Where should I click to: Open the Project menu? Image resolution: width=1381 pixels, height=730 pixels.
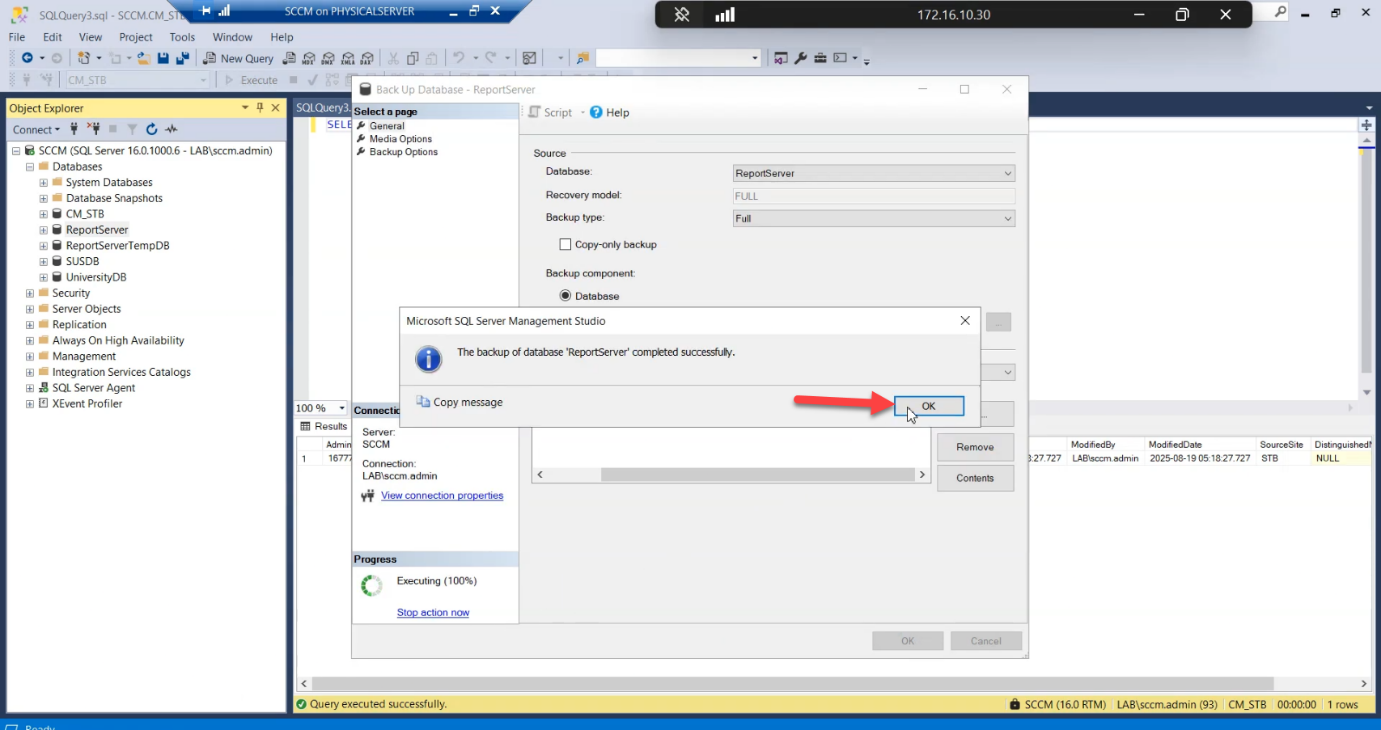point(136,37)
